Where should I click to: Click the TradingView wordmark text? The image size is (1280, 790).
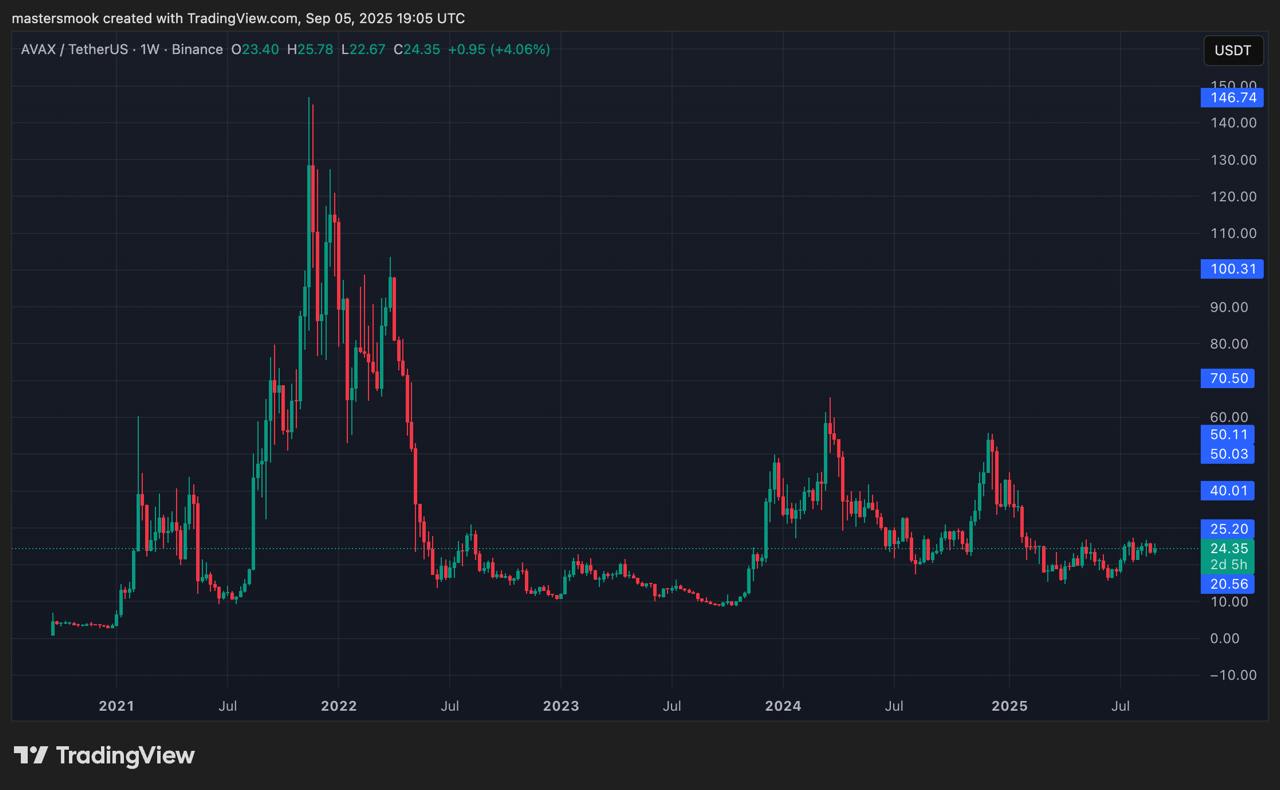pos(125,755)
